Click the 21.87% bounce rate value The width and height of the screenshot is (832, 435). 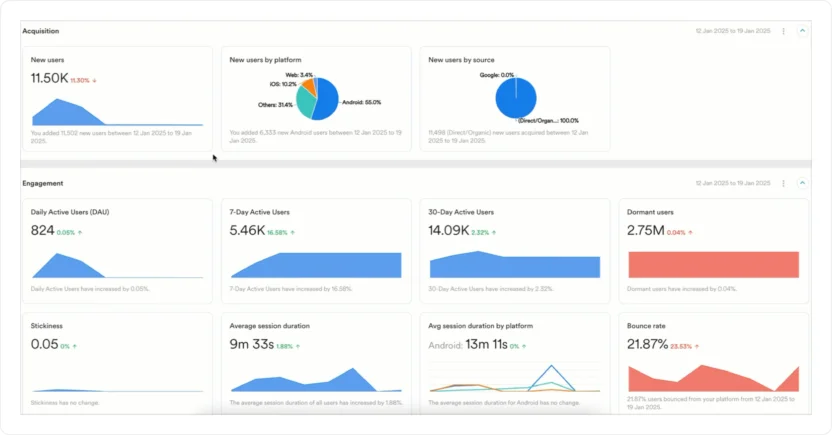647,344
